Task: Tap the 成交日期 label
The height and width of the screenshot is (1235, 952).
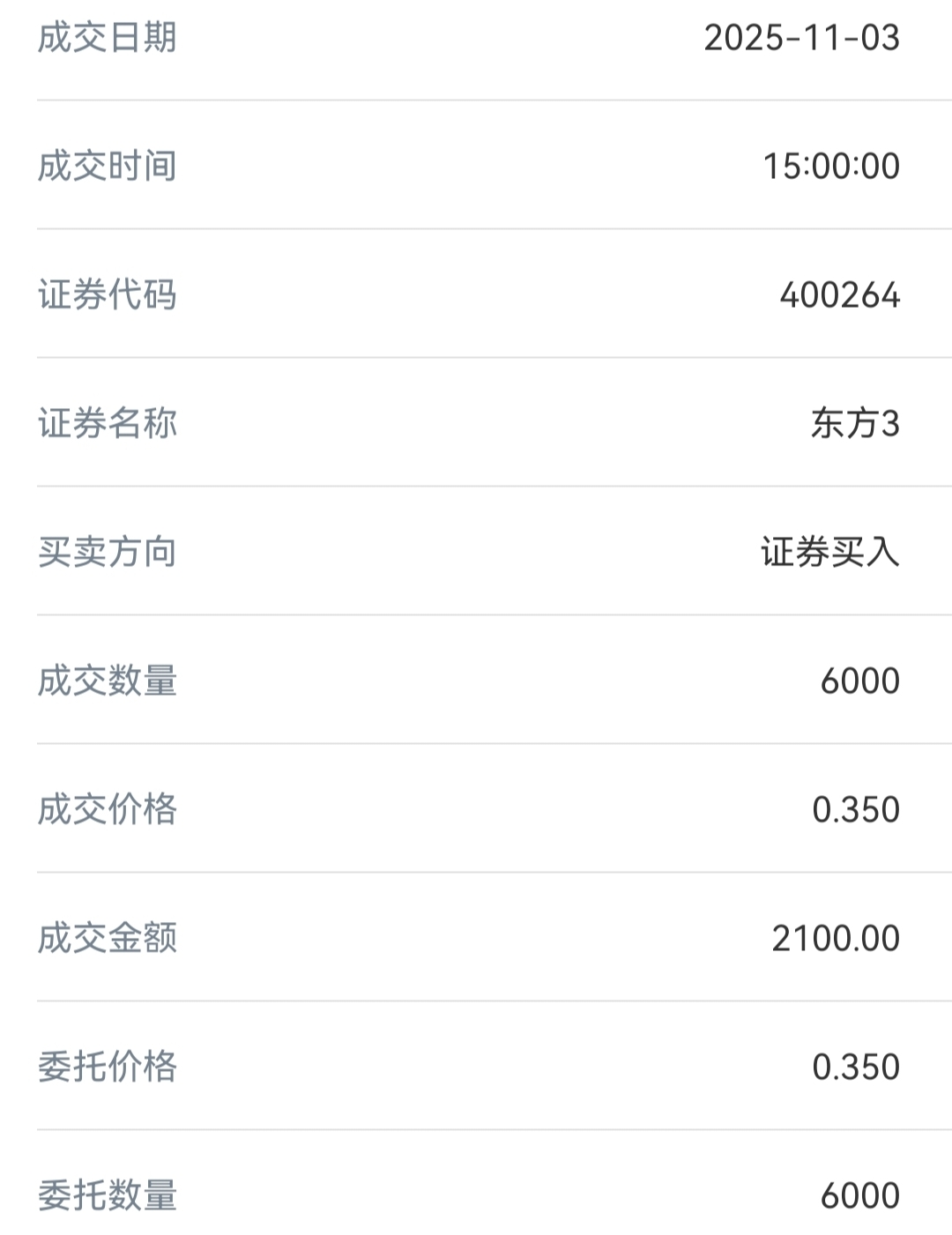Action: [108, 38]
